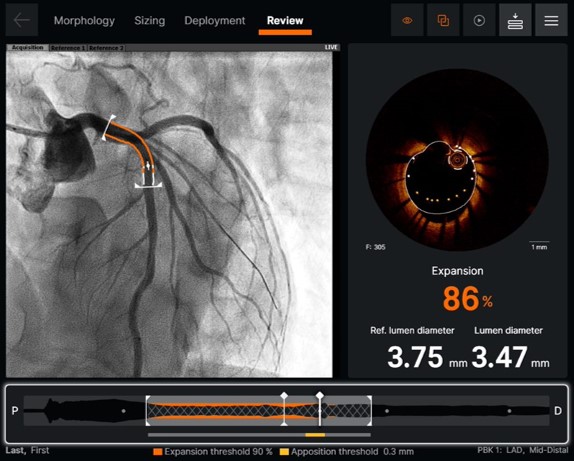Click the overlapping squares overlay icon

(443, 20)
